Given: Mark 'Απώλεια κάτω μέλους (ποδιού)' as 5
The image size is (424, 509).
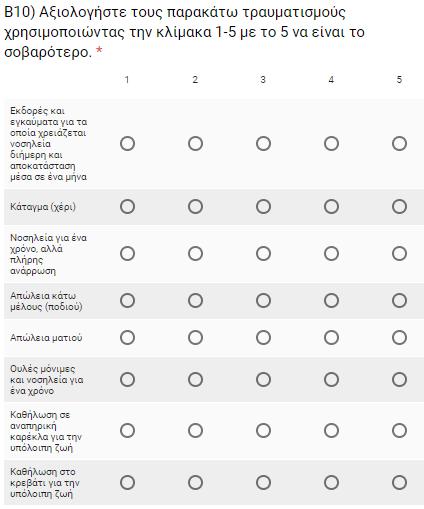Looking at the screenshot, I should click(x=399, y=301).
